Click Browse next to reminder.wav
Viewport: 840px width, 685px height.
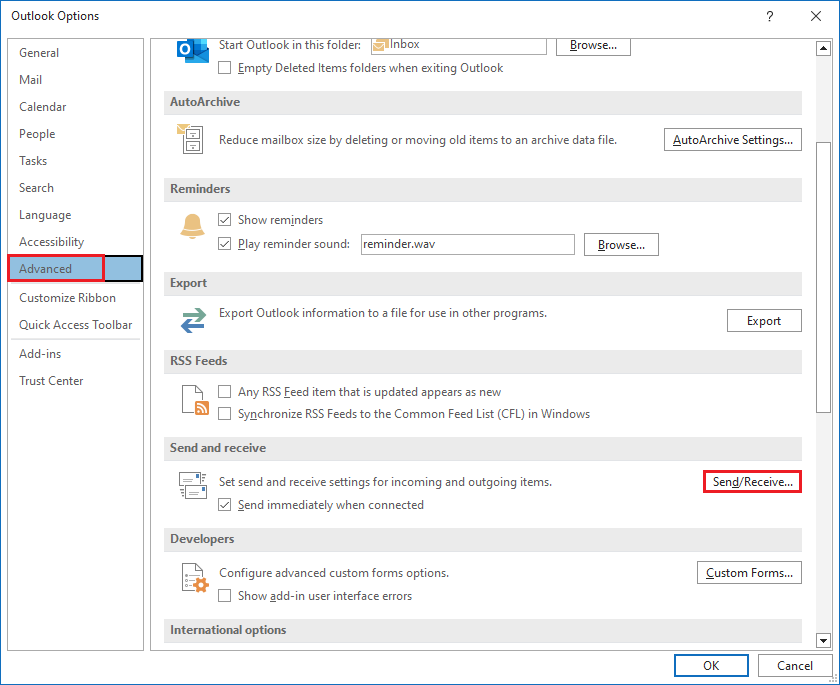(x=621, y=245)
